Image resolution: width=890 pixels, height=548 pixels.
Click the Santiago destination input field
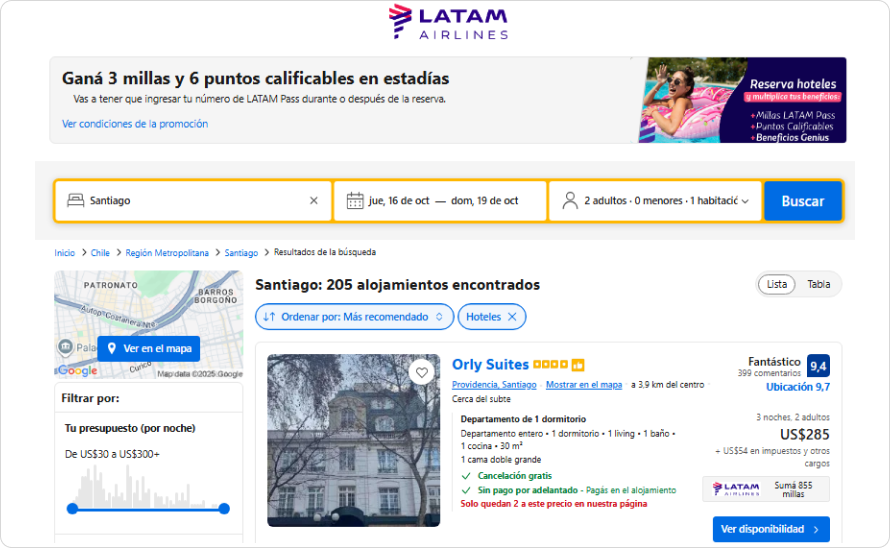point(193,200)
